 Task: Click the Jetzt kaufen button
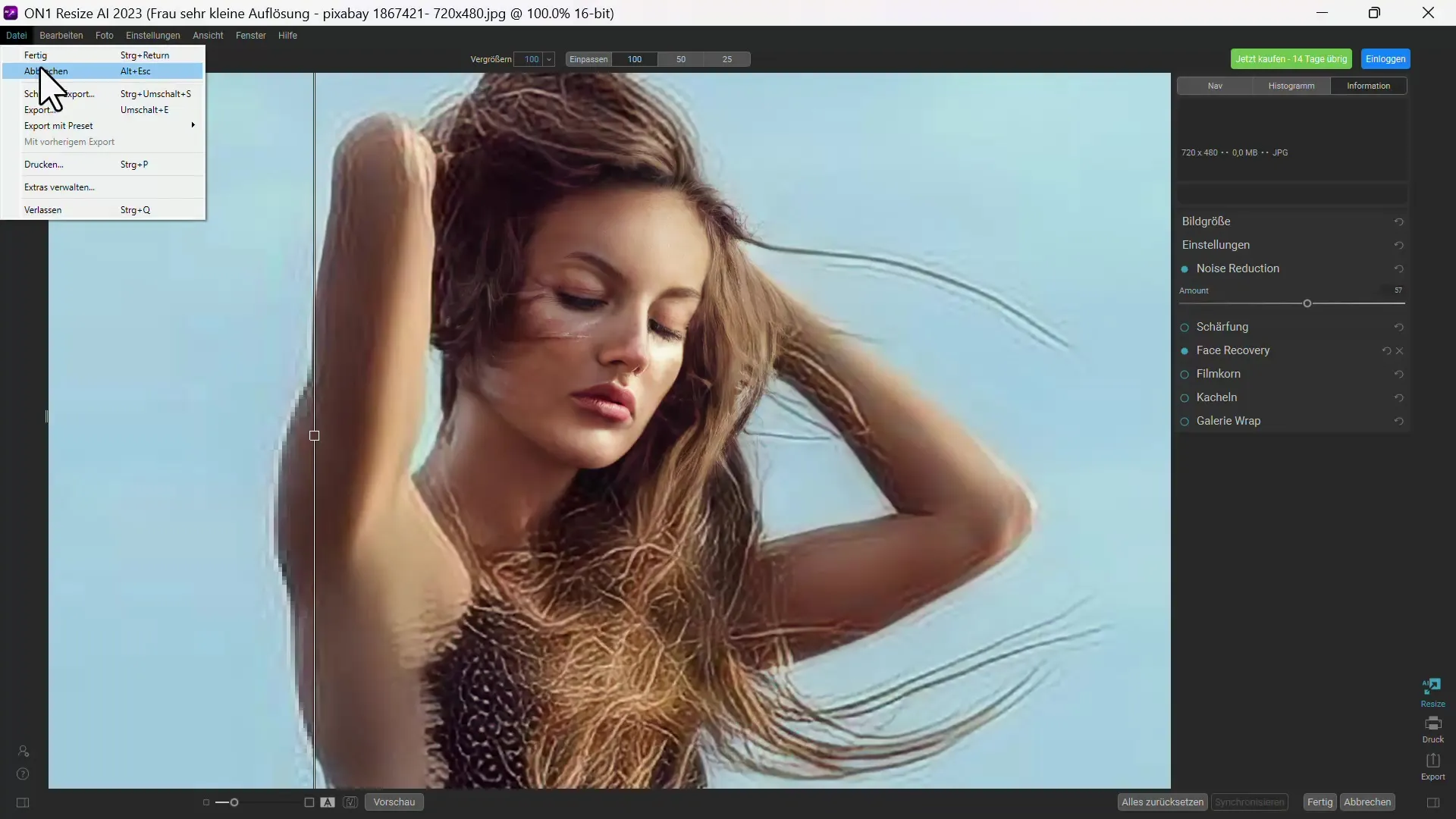[x=1291, y=59]
